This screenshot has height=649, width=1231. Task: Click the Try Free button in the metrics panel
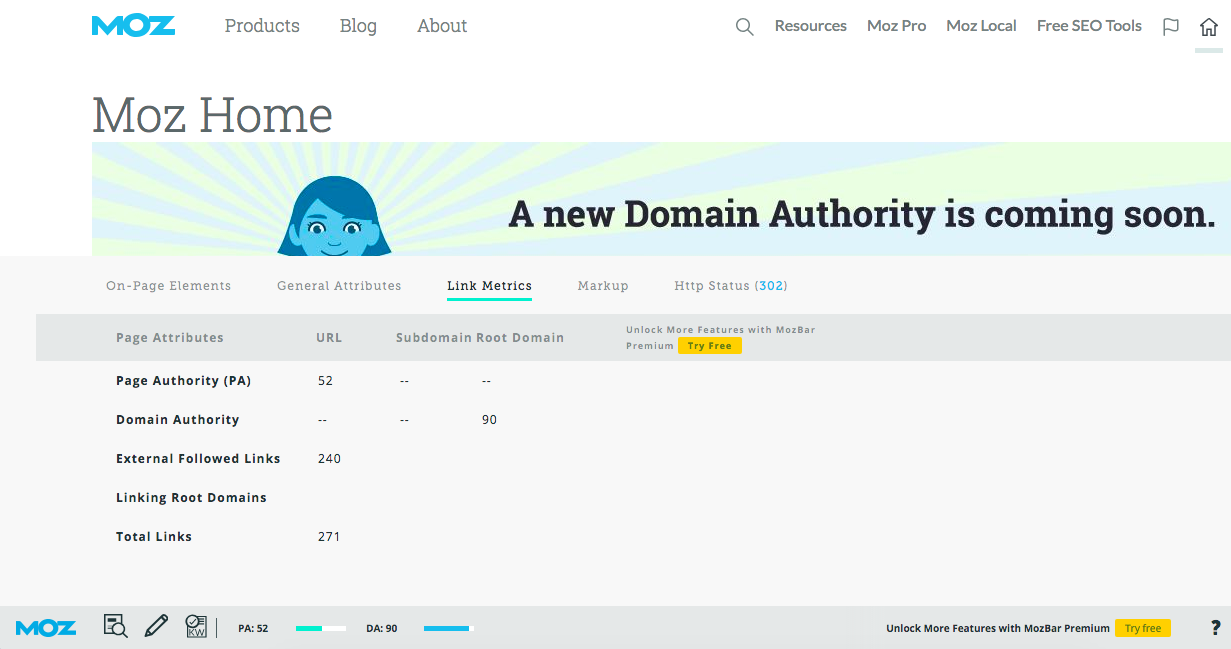pyautogui.click(x=709, y=345)
